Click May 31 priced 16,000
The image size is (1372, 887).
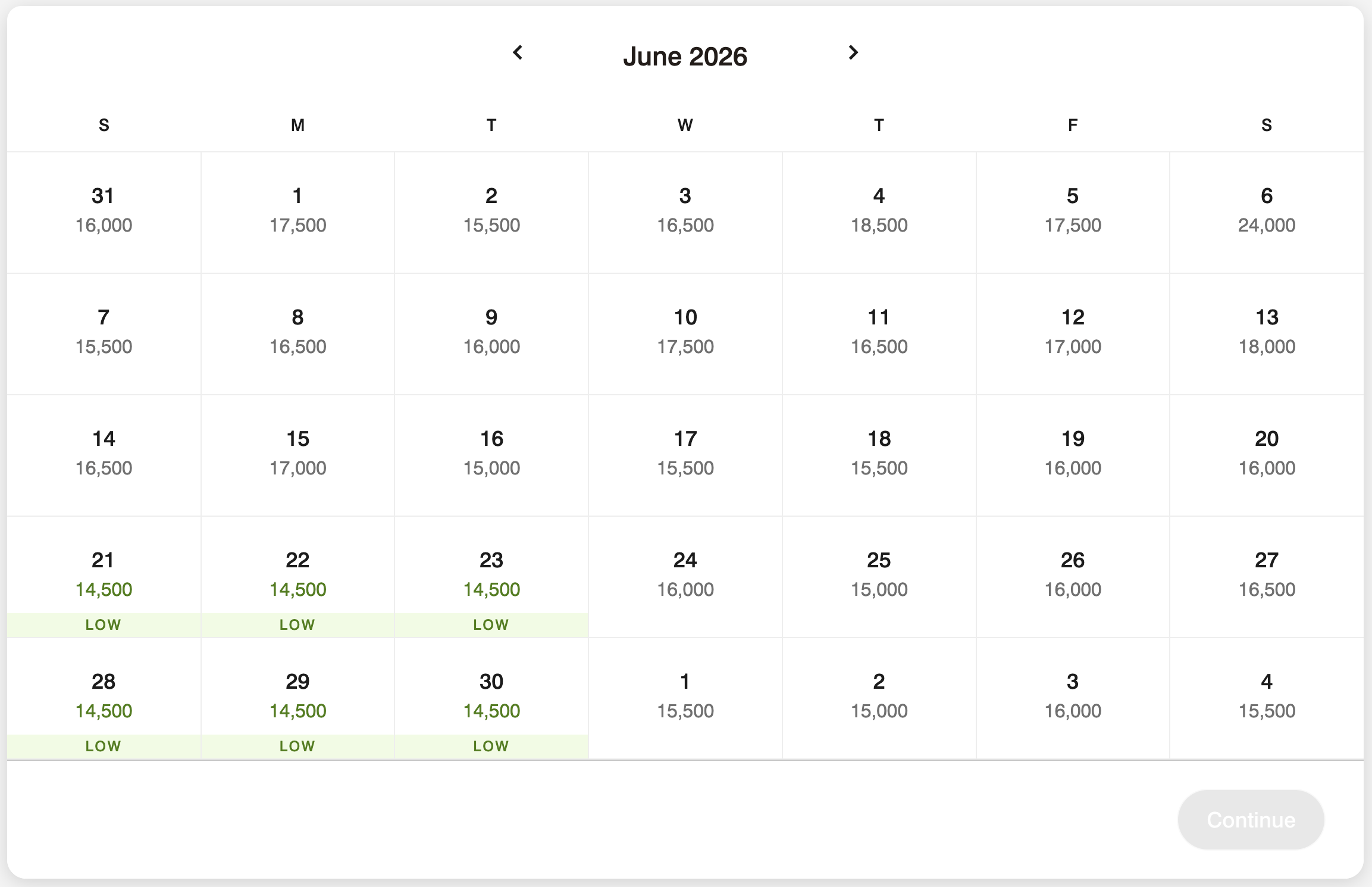click(104, 211)
